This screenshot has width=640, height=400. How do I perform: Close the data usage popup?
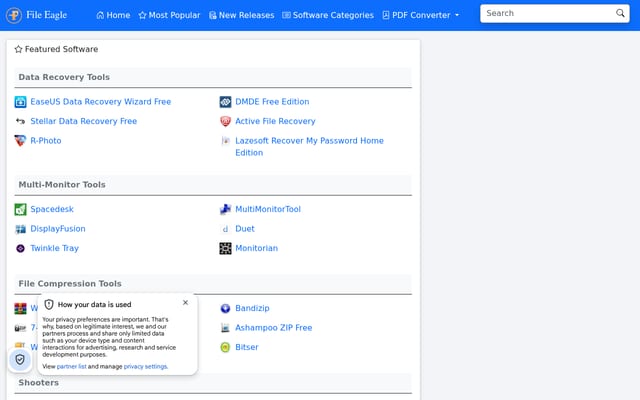(185, 302)
